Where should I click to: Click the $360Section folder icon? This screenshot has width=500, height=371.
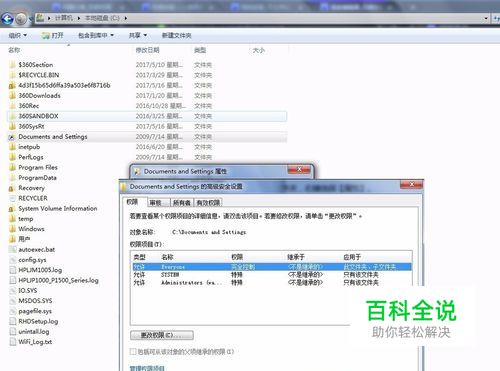click(12, 65)
